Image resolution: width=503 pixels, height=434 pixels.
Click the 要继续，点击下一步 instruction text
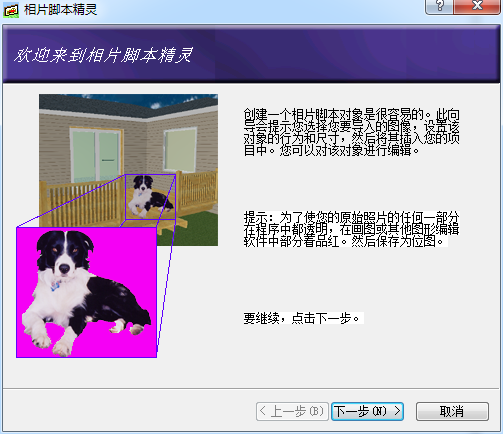(x=302, y=318)
